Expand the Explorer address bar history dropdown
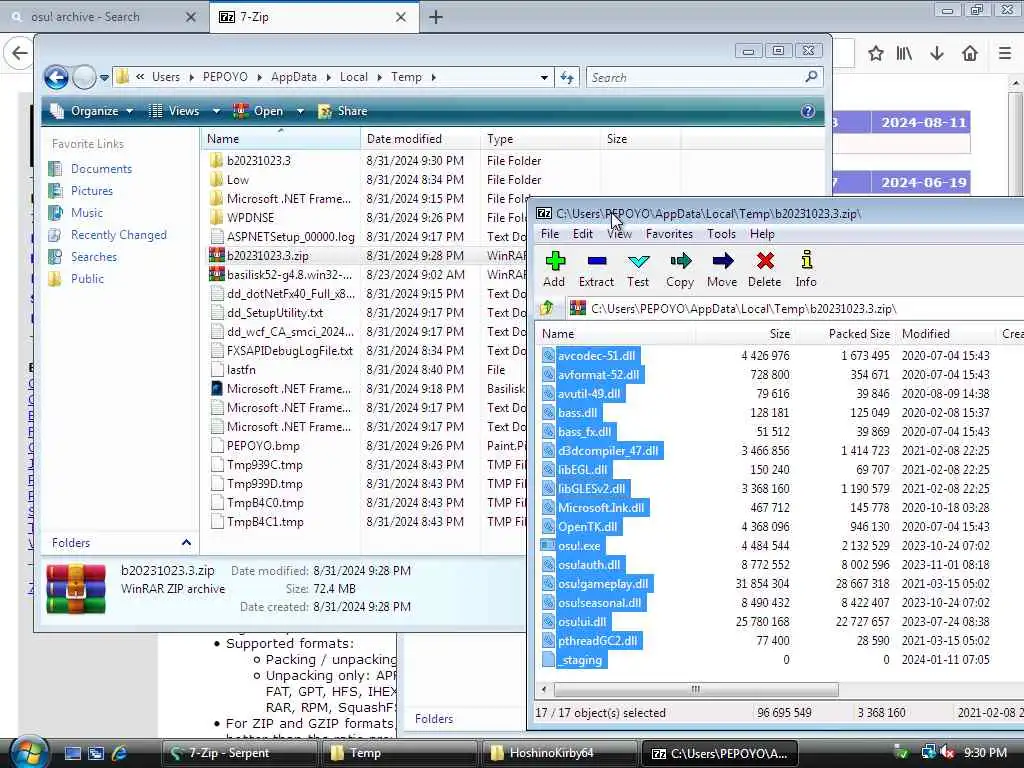 (544, 78)
